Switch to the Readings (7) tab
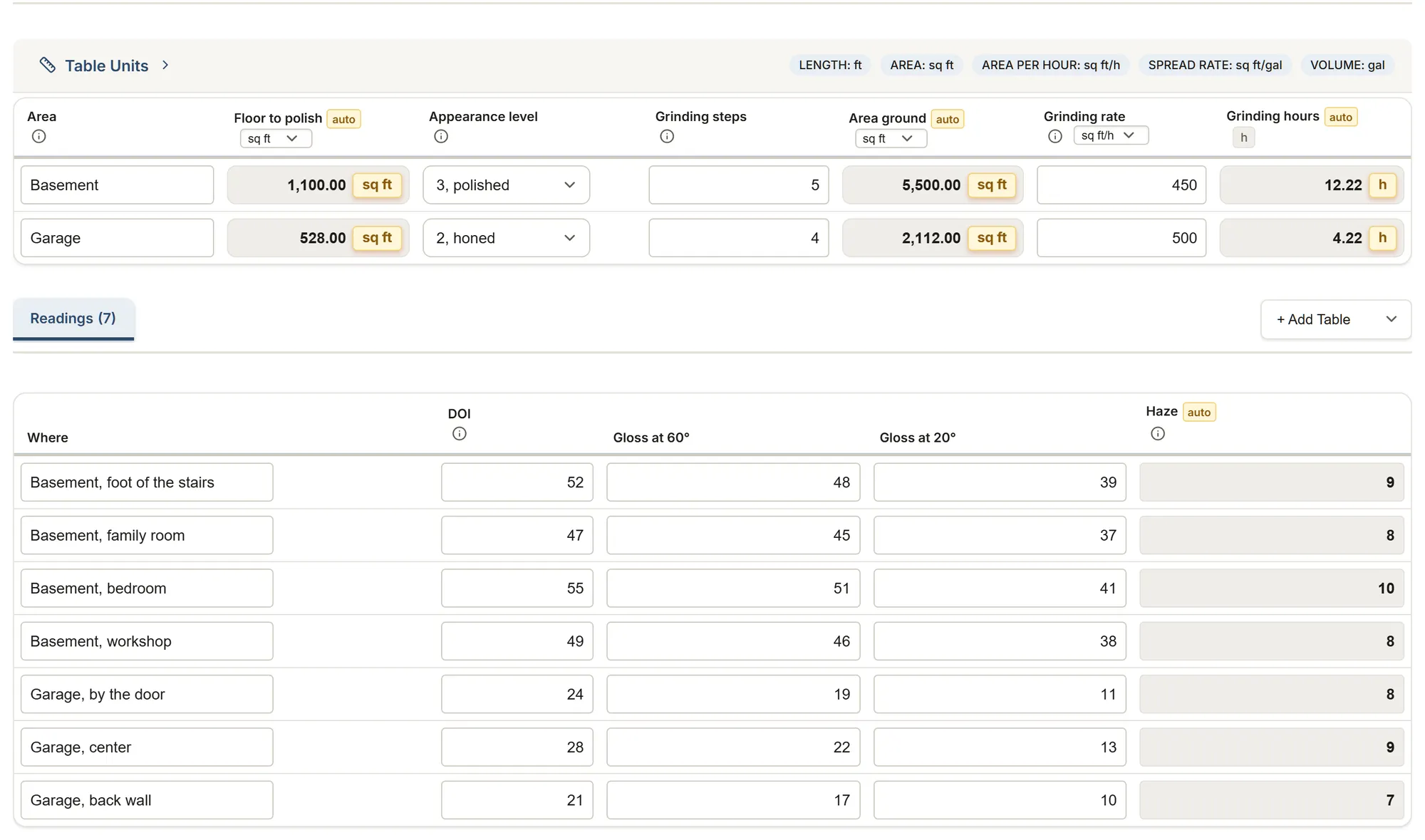1425x840 pixels. (x=73, y=318)
